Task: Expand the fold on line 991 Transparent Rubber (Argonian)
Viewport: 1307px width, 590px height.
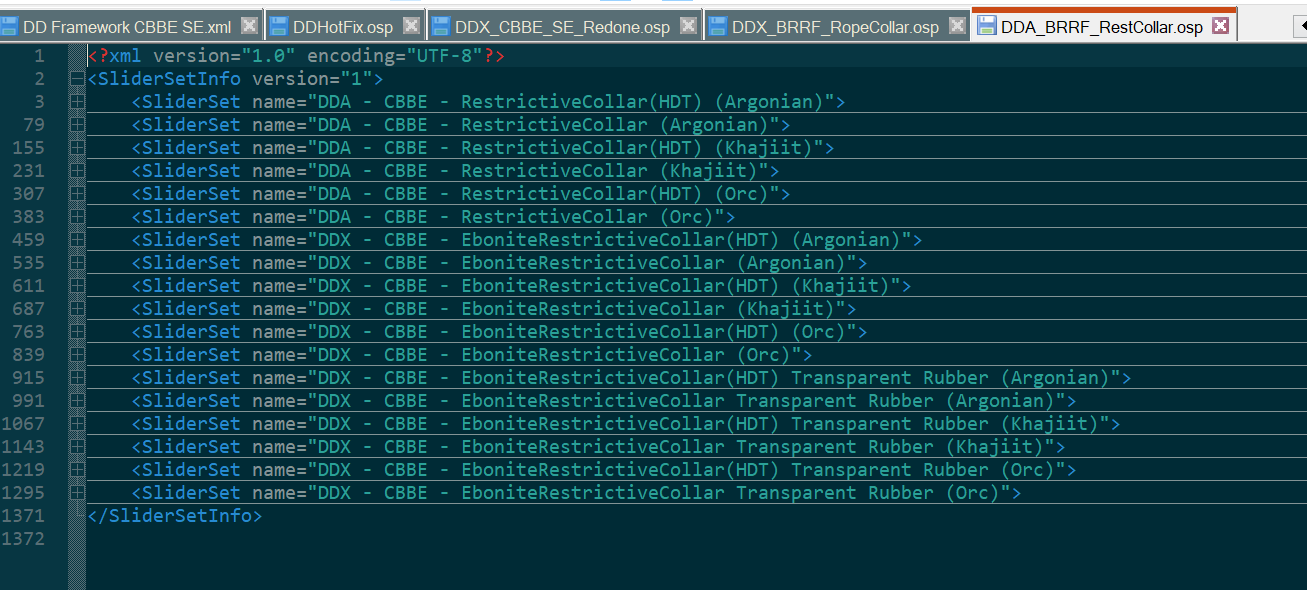Action: coord(77,401)
